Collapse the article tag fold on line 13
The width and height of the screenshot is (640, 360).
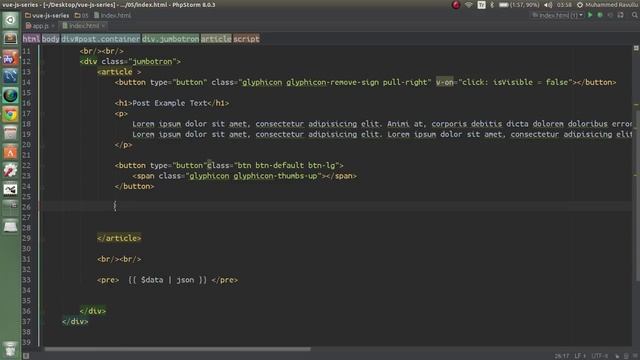(42, 72)
